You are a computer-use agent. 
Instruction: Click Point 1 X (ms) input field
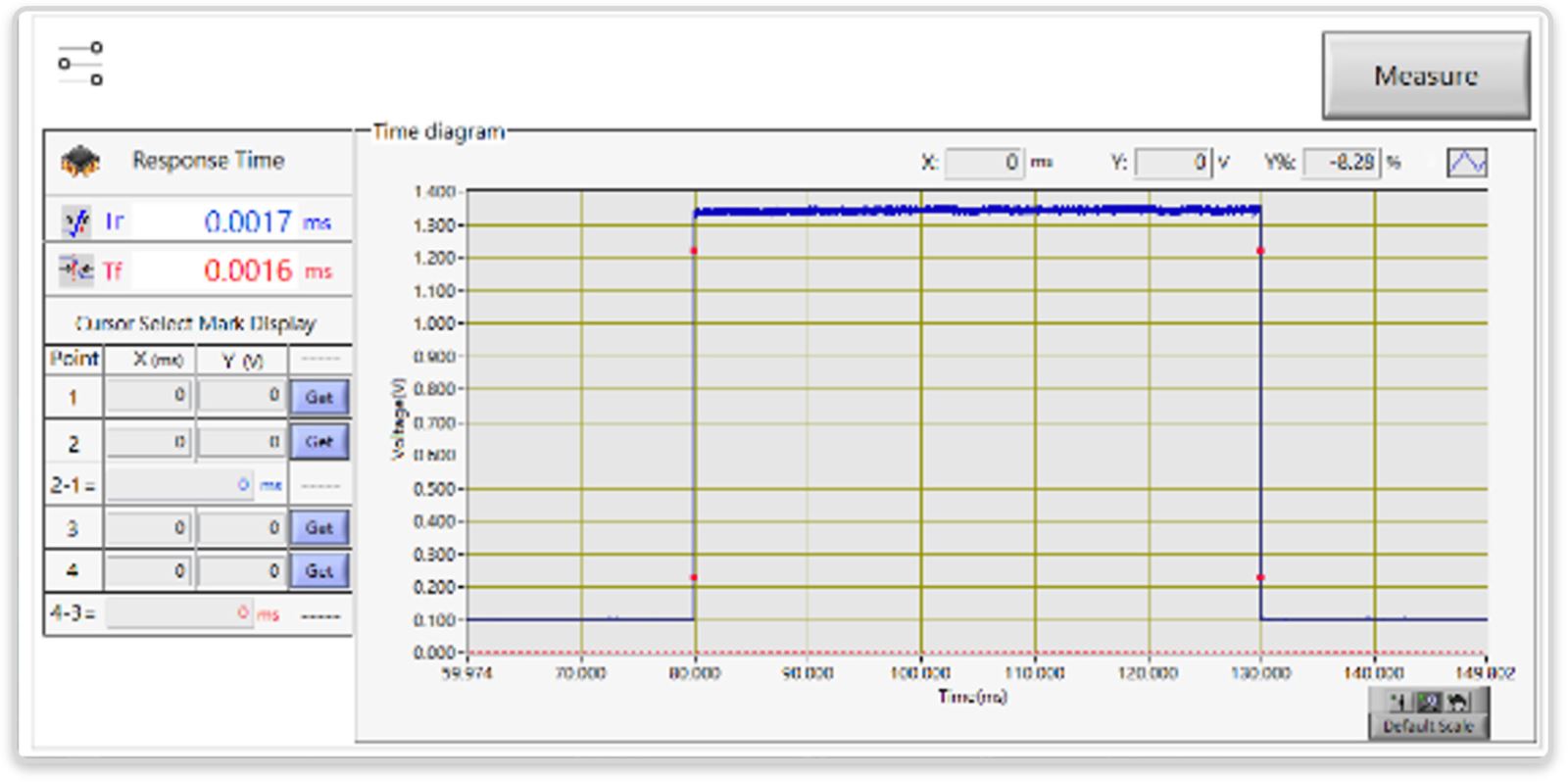[148, 395]
